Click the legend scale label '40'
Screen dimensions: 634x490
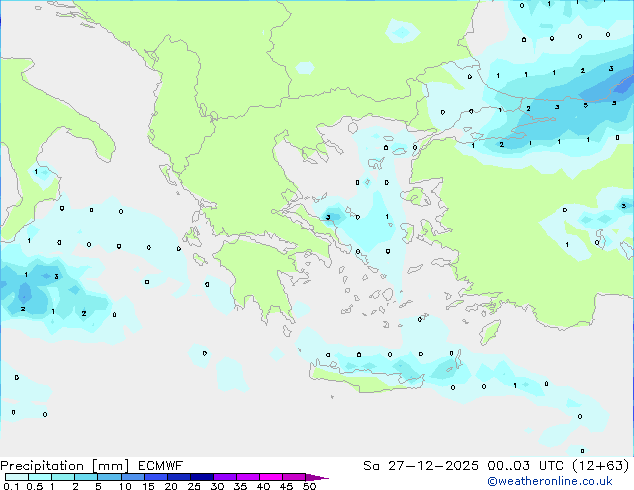(263, 486)
